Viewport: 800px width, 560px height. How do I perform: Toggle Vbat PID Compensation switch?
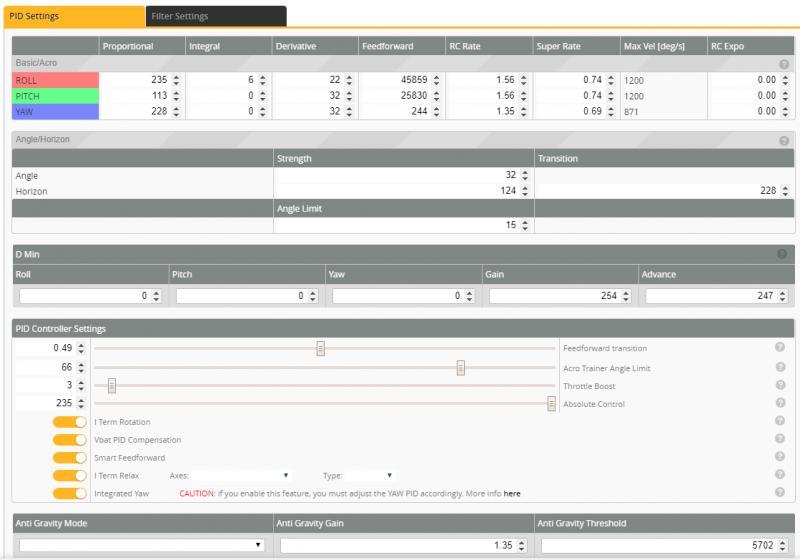(x=70, y=440)
